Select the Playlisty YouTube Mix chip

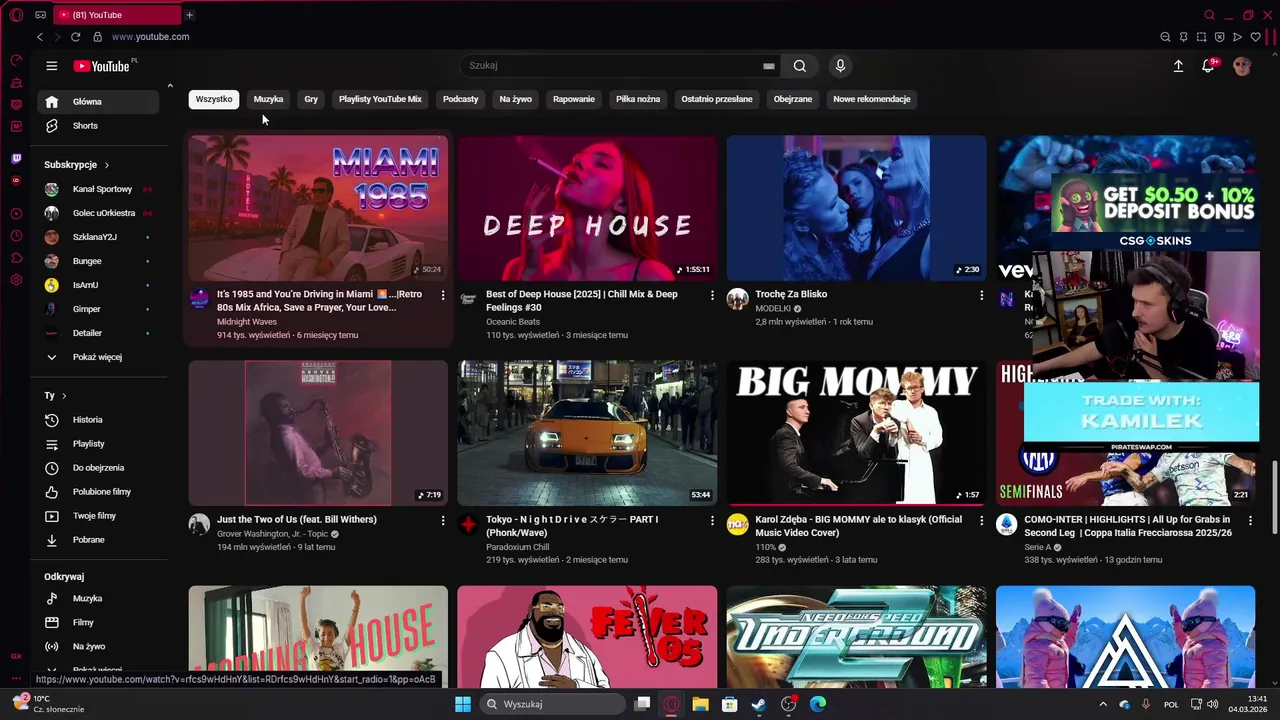(380, 99)
